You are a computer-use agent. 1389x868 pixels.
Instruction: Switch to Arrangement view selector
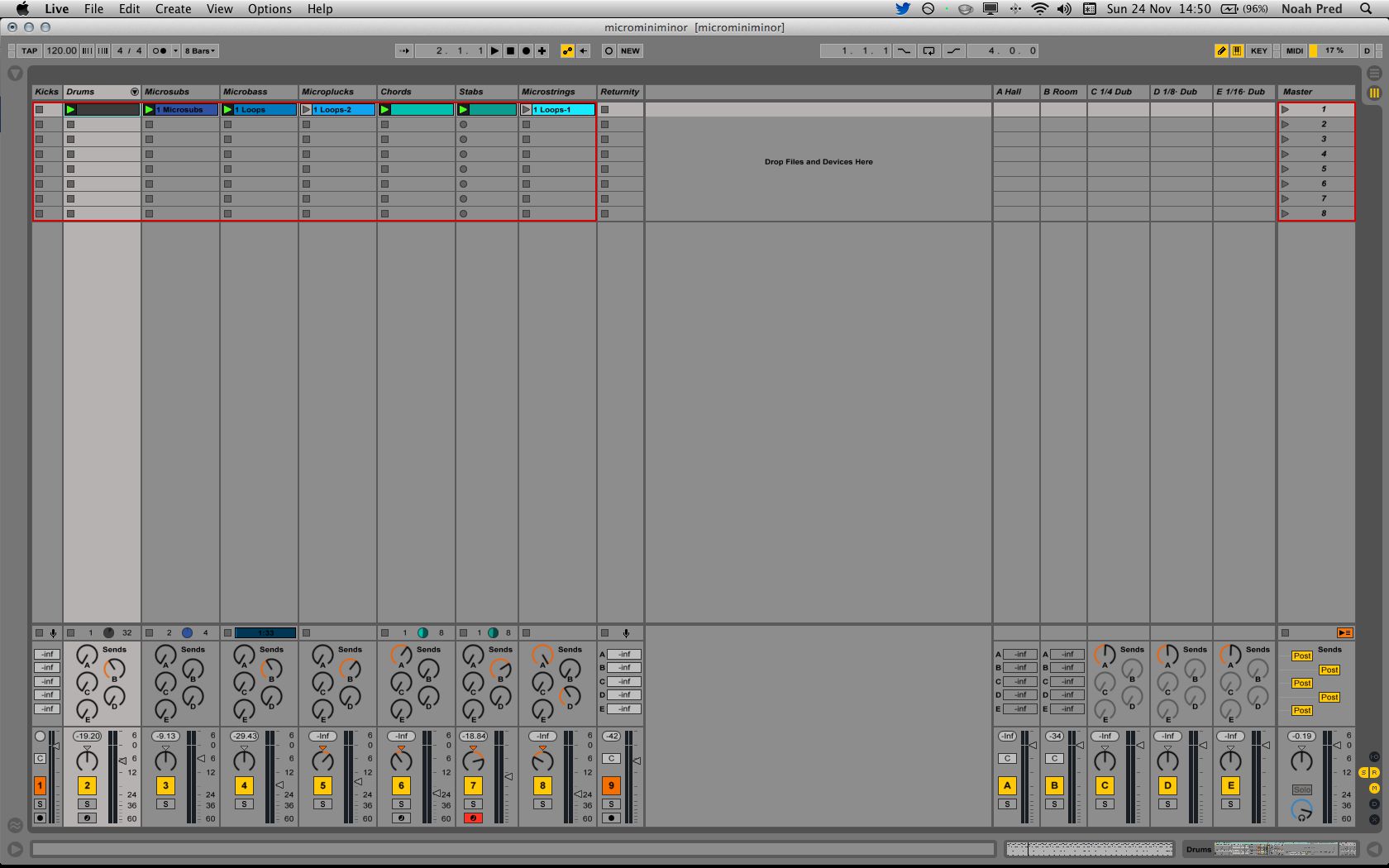pos(1374,74)
